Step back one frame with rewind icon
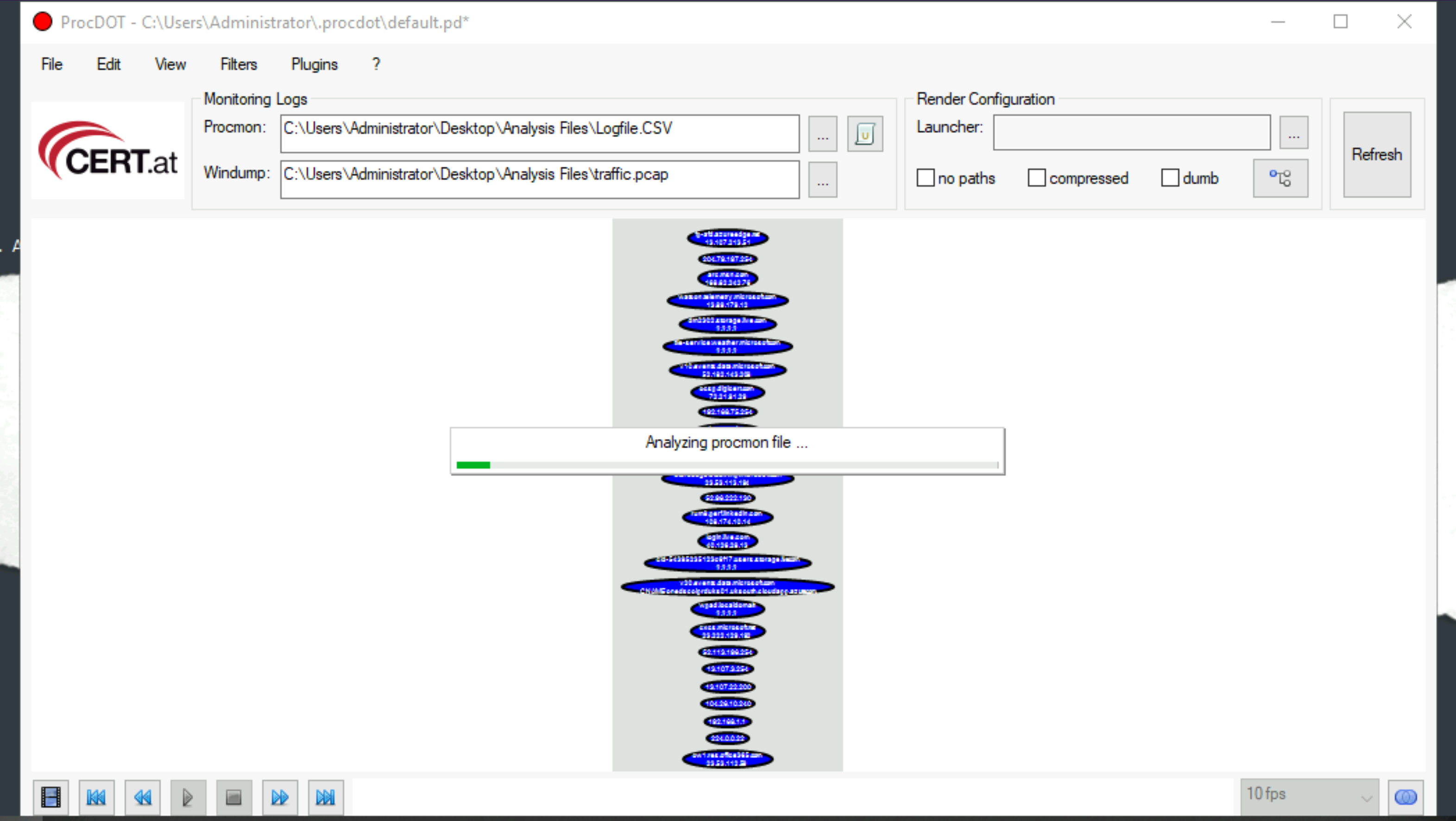Screen dimensions: 1456x821 tap(142, 797)
